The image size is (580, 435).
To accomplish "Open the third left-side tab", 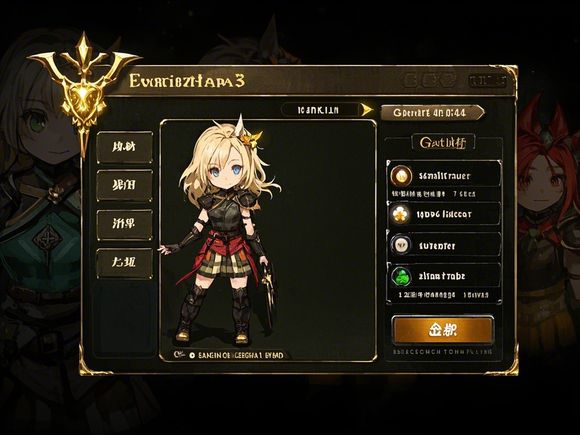I will click(x=125, y=225).
